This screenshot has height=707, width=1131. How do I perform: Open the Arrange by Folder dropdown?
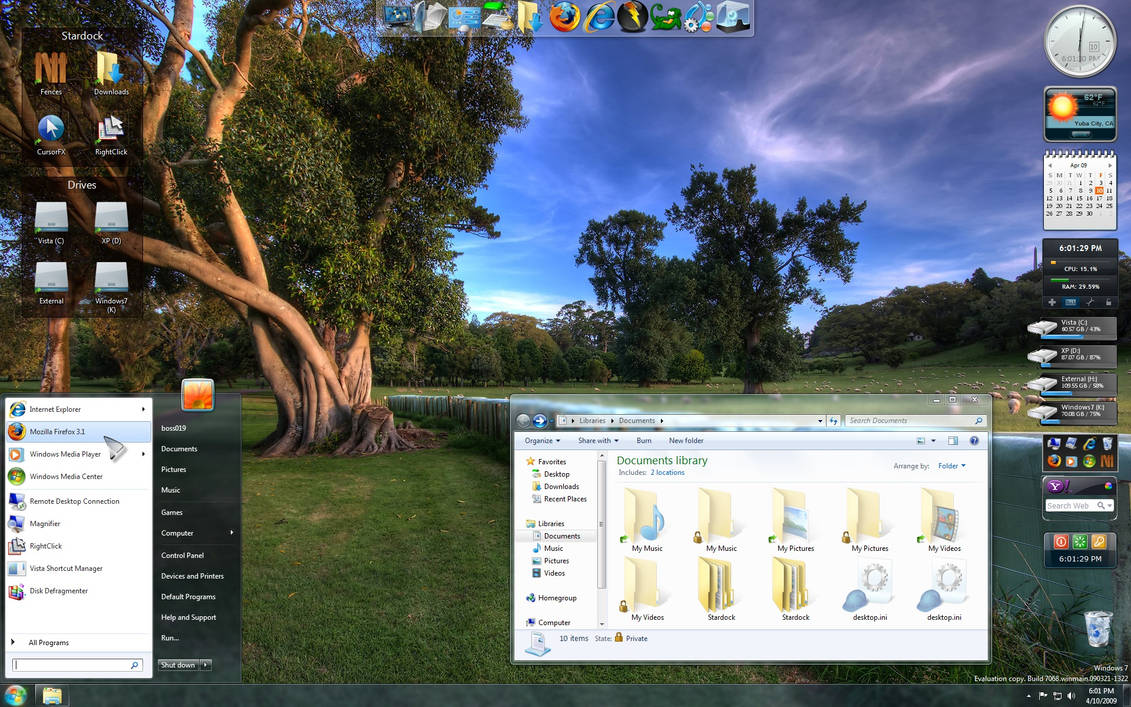coord(951,466)
